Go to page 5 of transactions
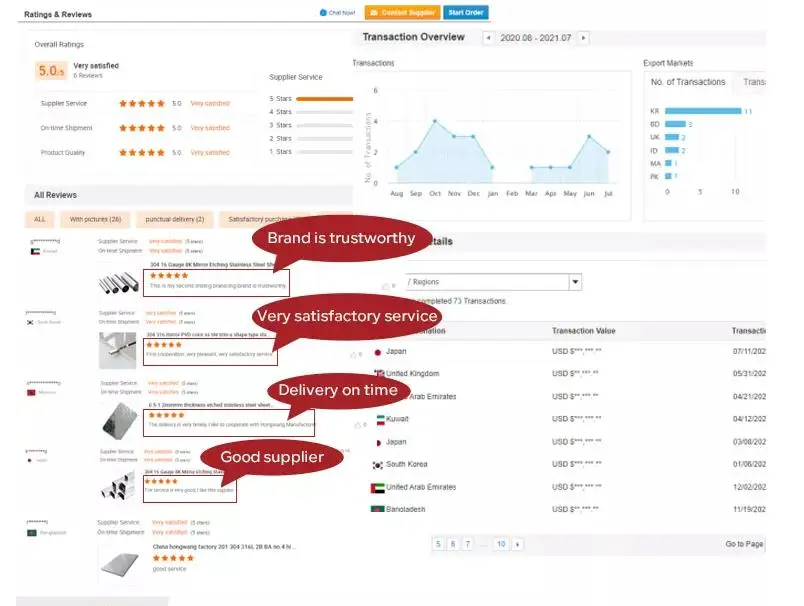804x606 pixels. 438,544
